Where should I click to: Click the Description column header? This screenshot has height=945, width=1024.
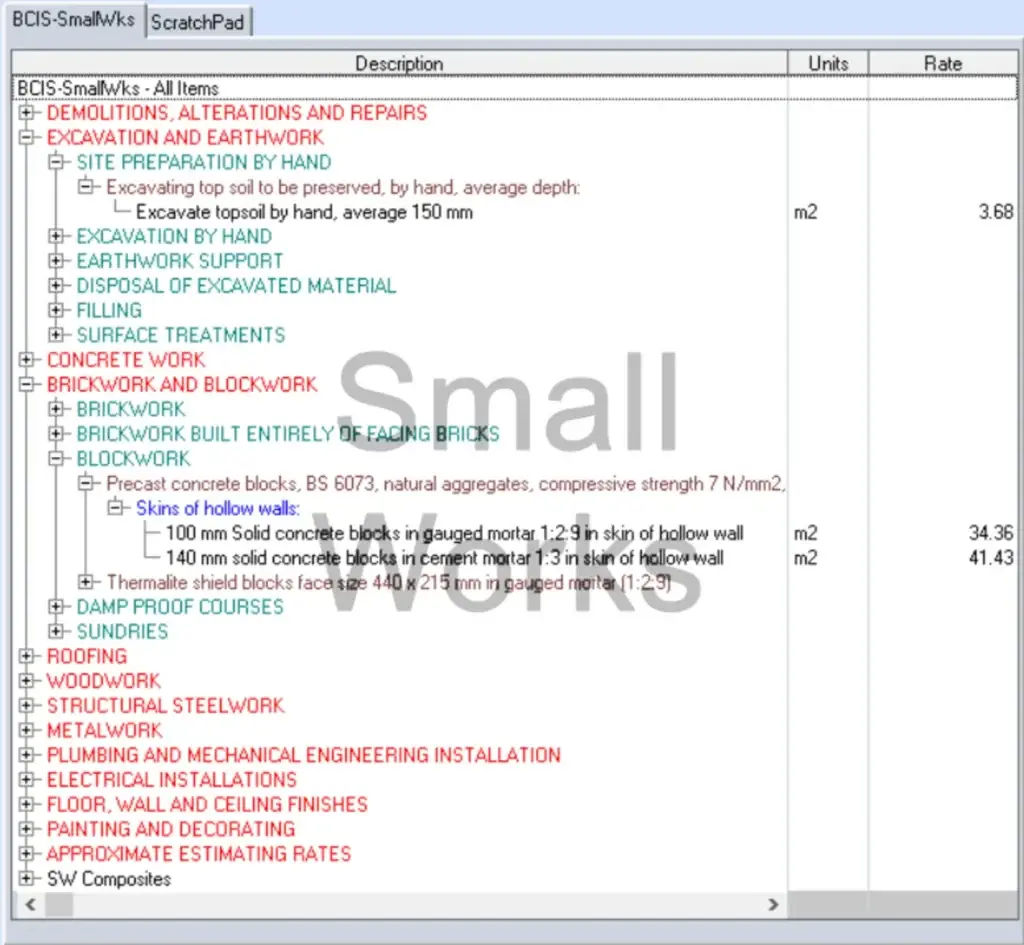(399, 63)
